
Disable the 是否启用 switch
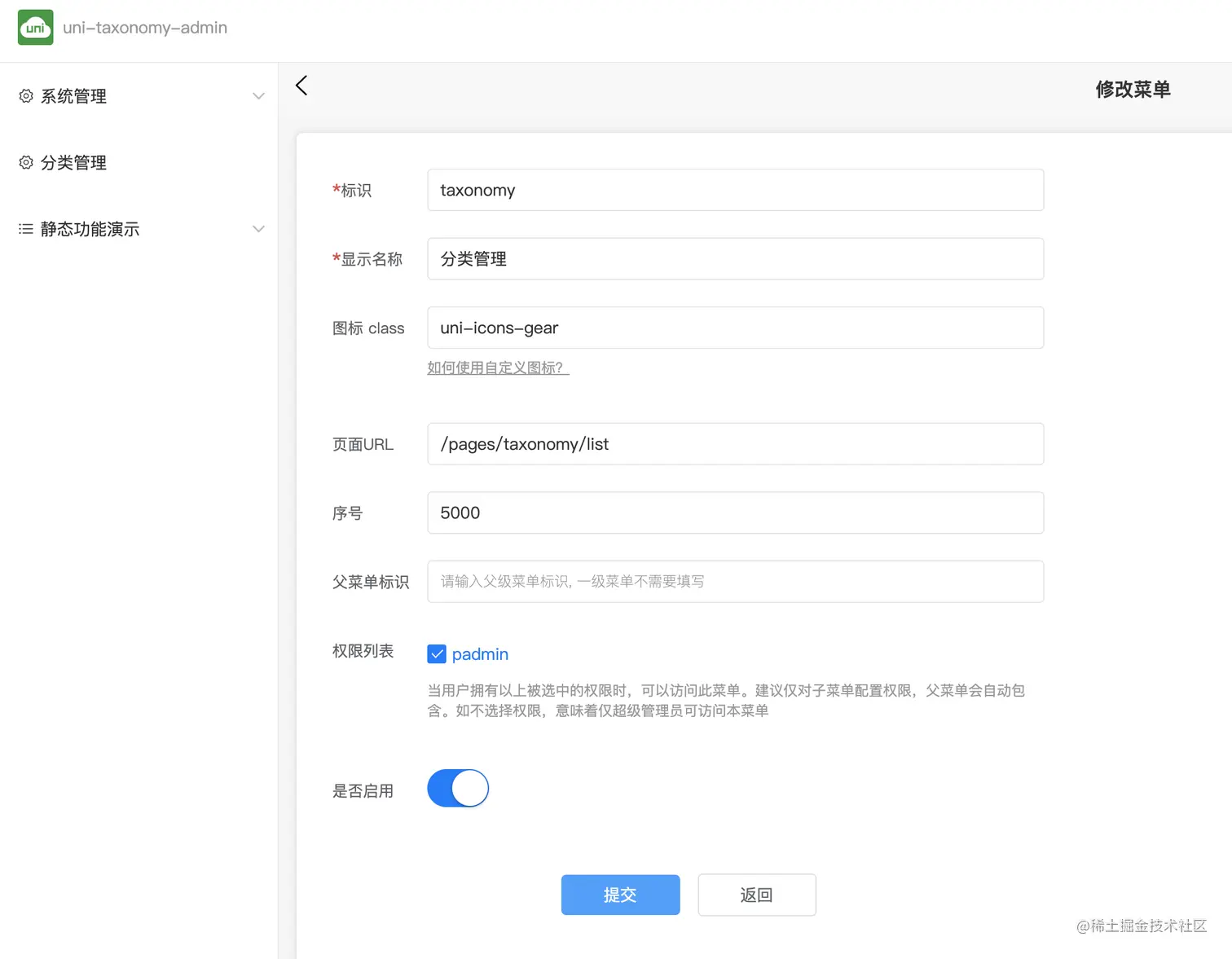tap(457, 788)
